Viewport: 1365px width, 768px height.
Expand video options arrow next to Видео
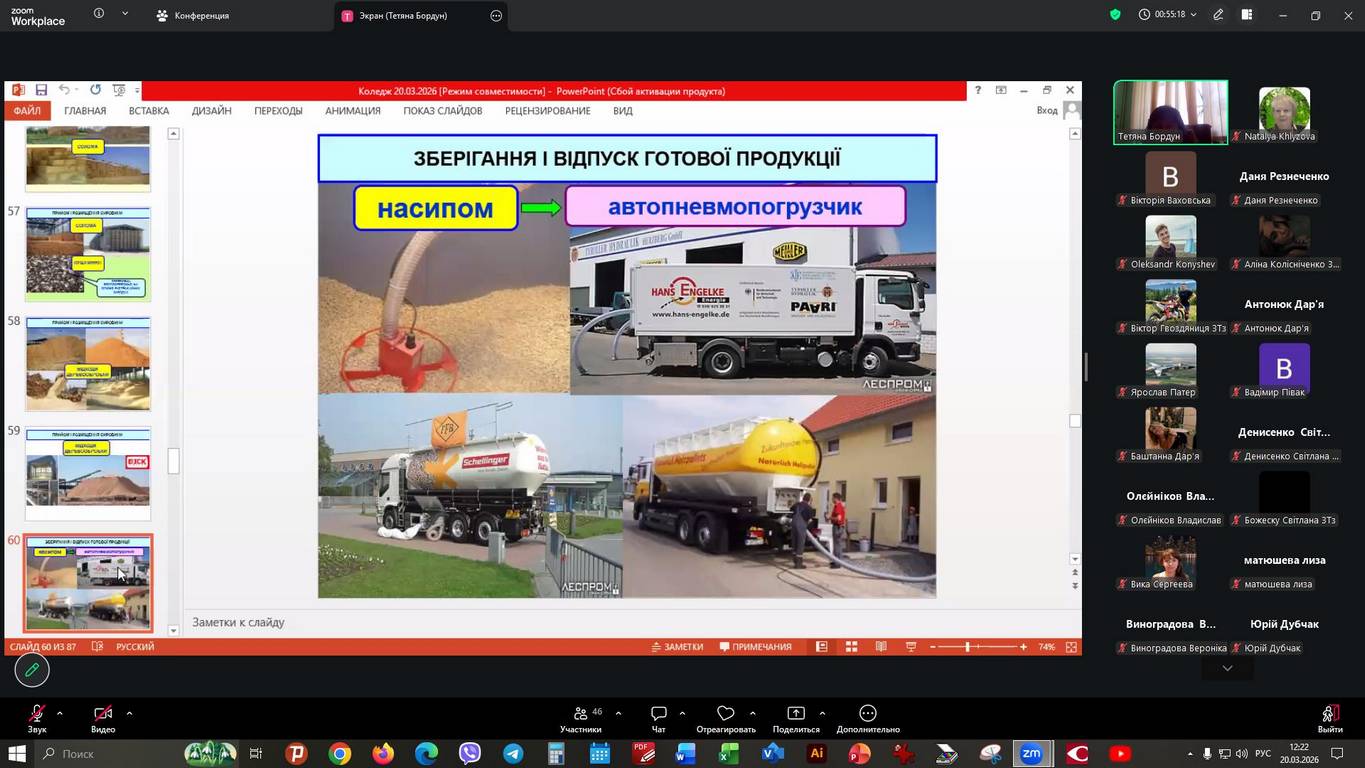click(129, 713)
